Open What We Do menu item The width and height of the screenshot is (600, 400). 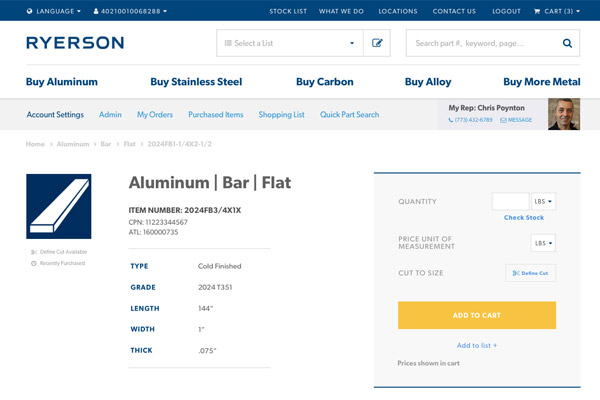tap(341, 11)
